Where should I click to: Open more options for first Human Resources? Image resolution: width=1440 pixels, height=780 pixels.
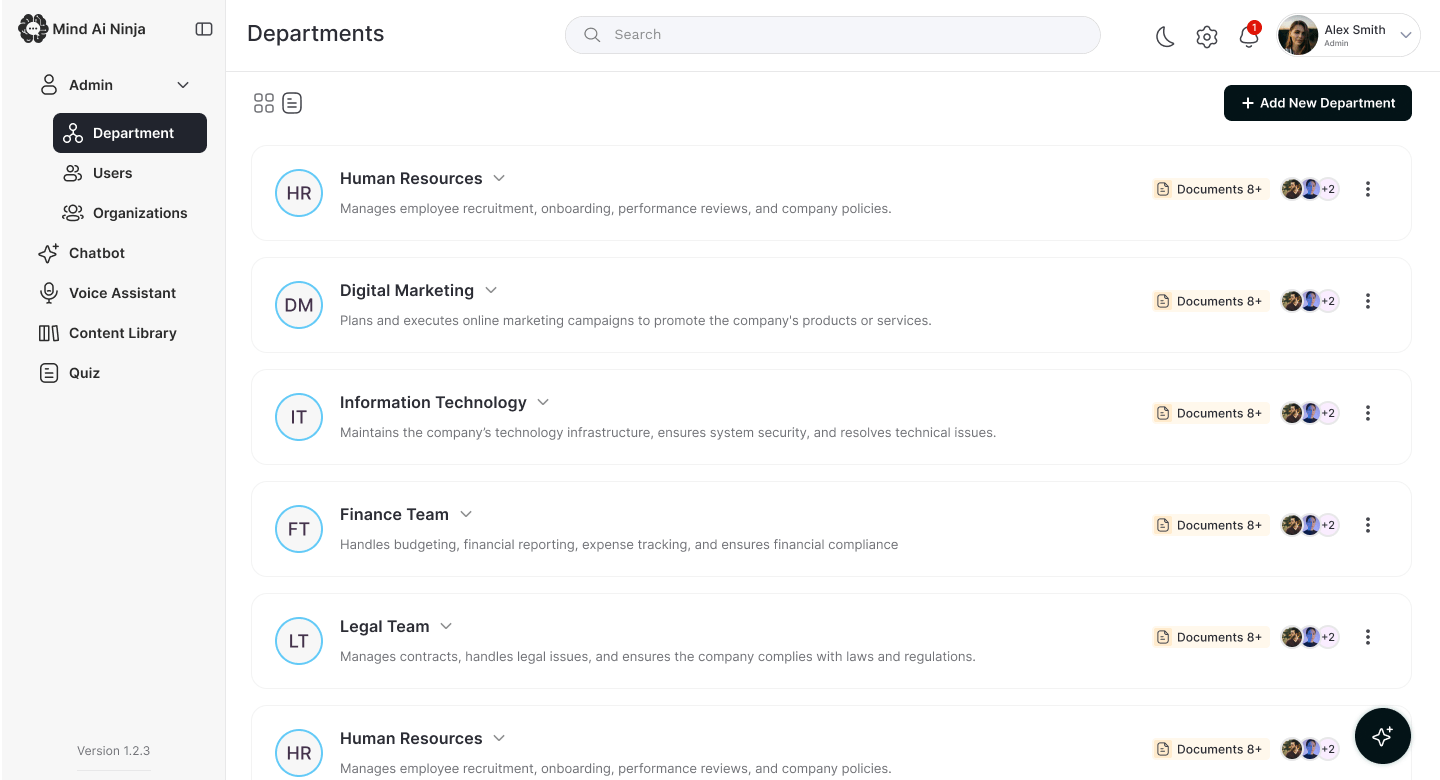click(1368, 189)
